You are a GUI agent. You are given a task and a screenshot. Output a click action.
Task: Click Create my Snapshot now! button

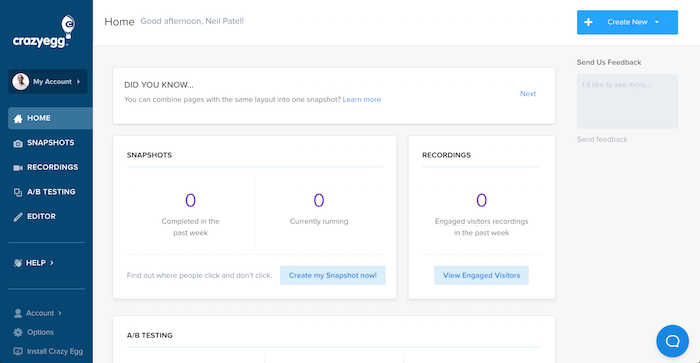[333, 275]
